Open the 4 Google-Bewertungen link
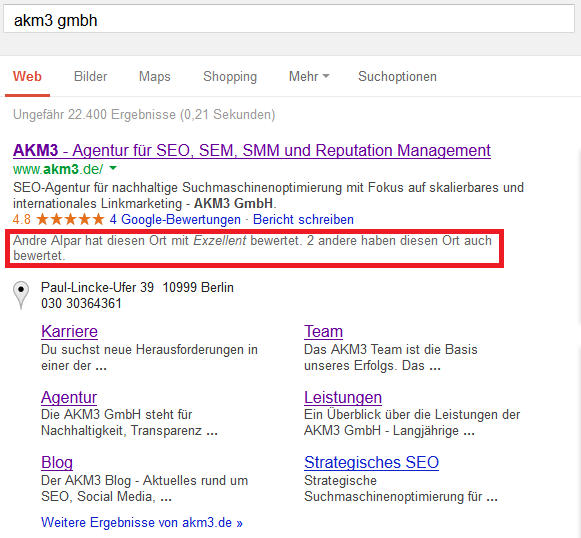Viewport: 581px width, 538px height. (x=175, y=219)
